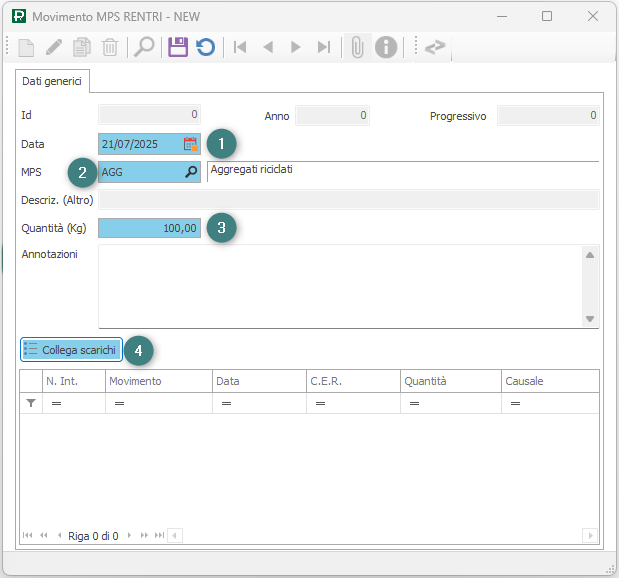The width and height of the screenshot is (619, 578).
Task: Select the Dati generici tab
Action: pos(52,80)
